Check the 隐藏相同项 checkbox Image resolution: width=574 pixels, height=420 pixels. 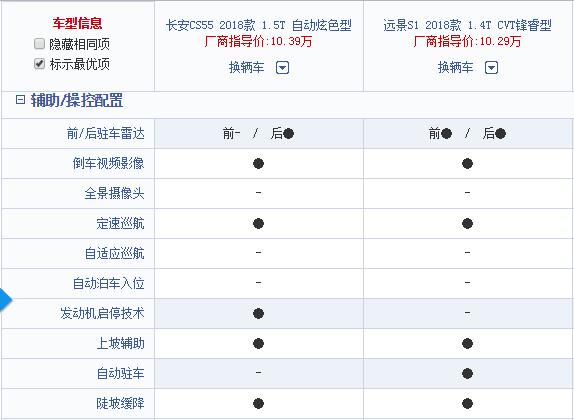click(x=39, y=44)
